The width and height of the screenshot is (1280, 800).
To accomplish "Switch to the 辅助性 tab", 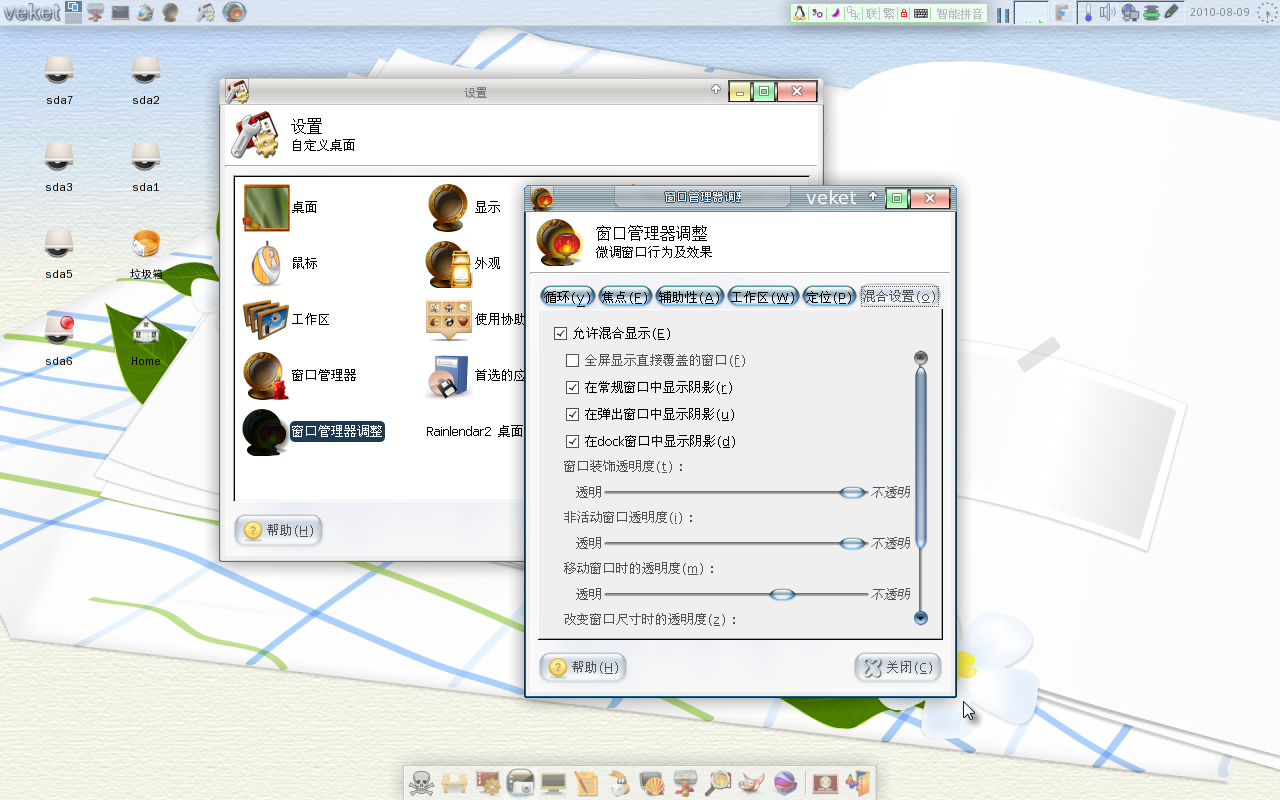I will (689, 296).
